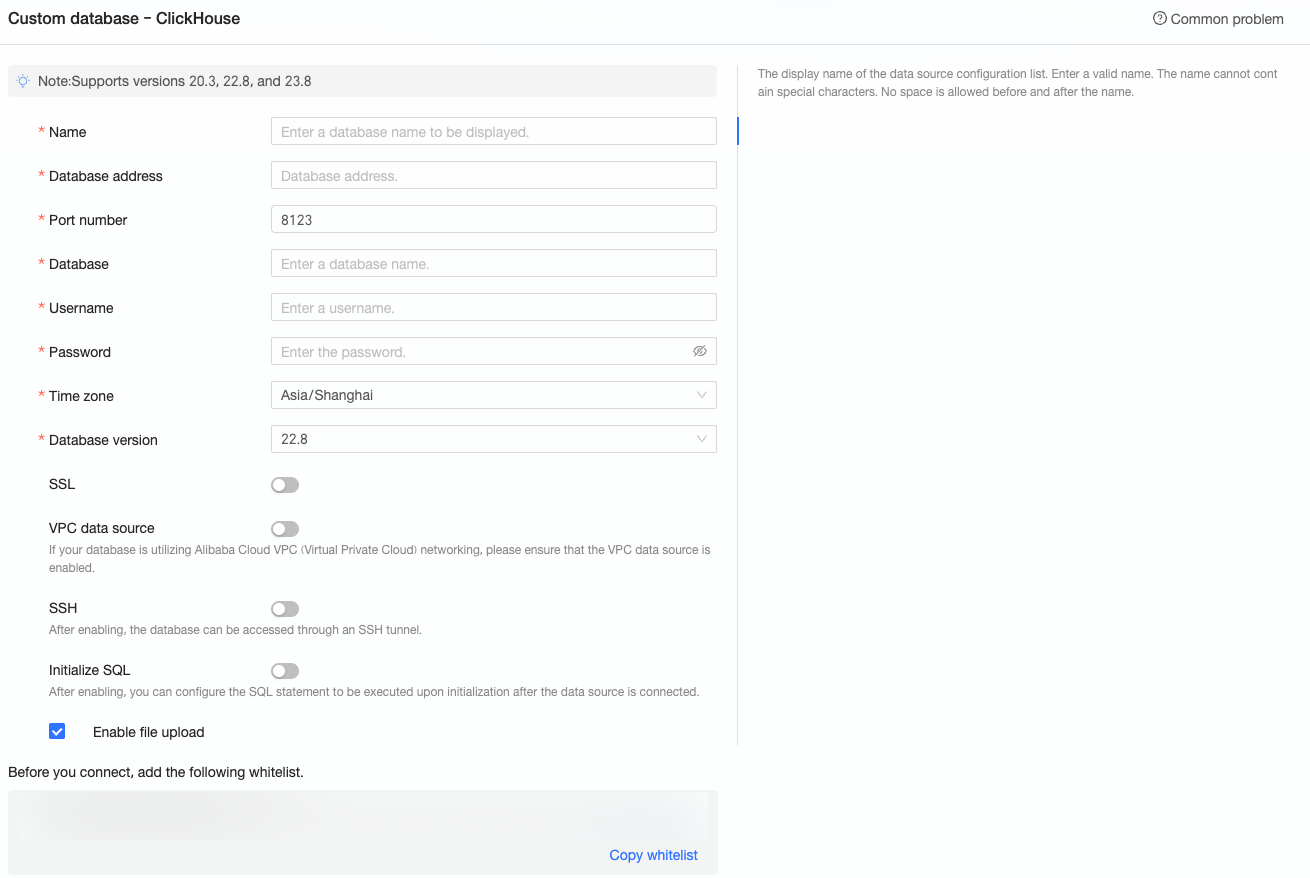The image size is (1310, 878).
Task: Click Copy whitelist link
Action: pos(653,855)
